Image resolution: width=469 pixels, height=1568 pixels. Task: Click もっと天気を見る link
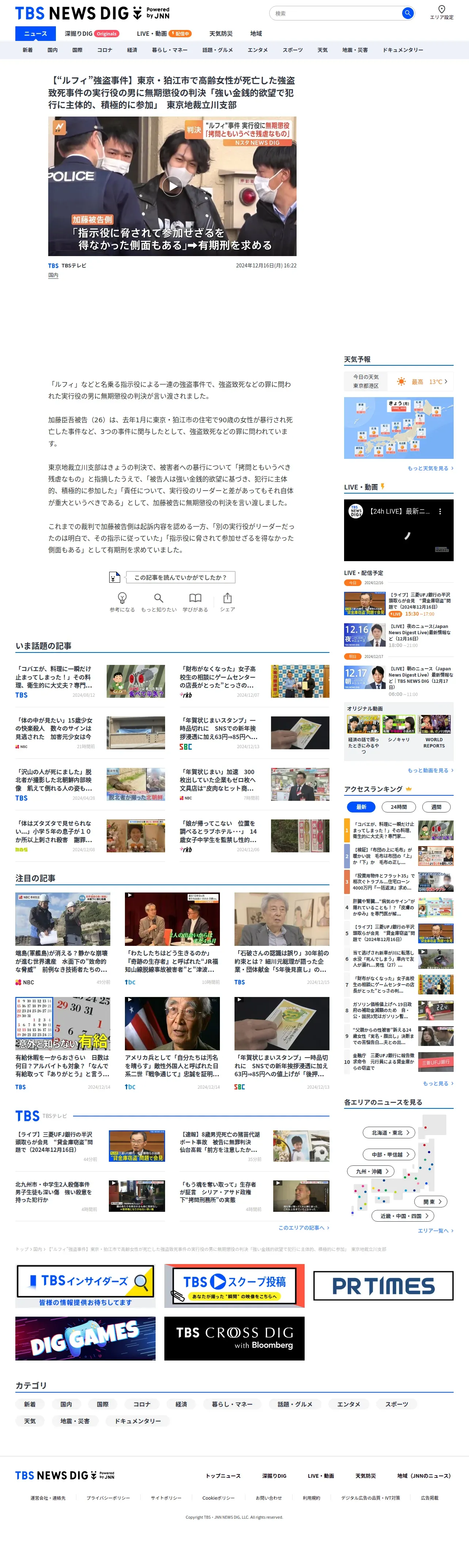point(430,468)
